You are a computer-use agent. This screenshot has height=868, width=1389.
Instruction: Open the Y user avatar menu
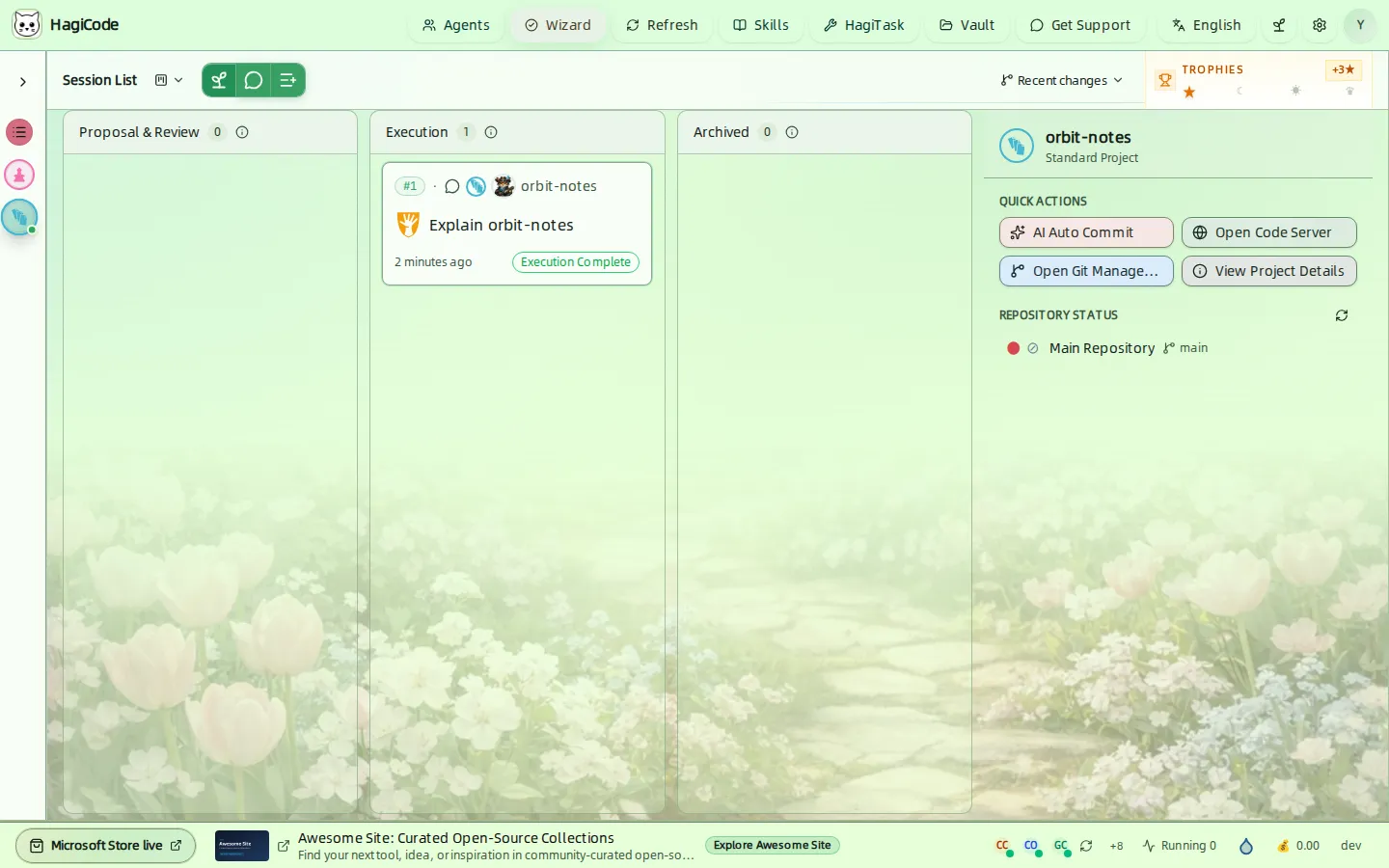point(1360,25)
